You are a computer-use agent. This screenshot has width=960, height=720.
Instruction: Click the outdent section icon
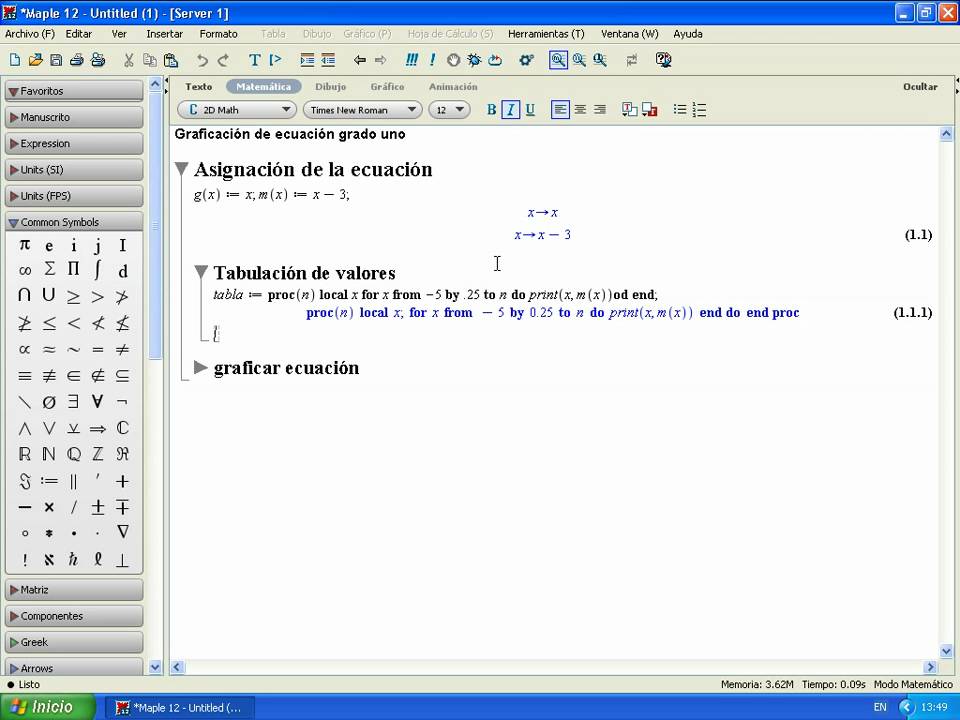[328, 59]
